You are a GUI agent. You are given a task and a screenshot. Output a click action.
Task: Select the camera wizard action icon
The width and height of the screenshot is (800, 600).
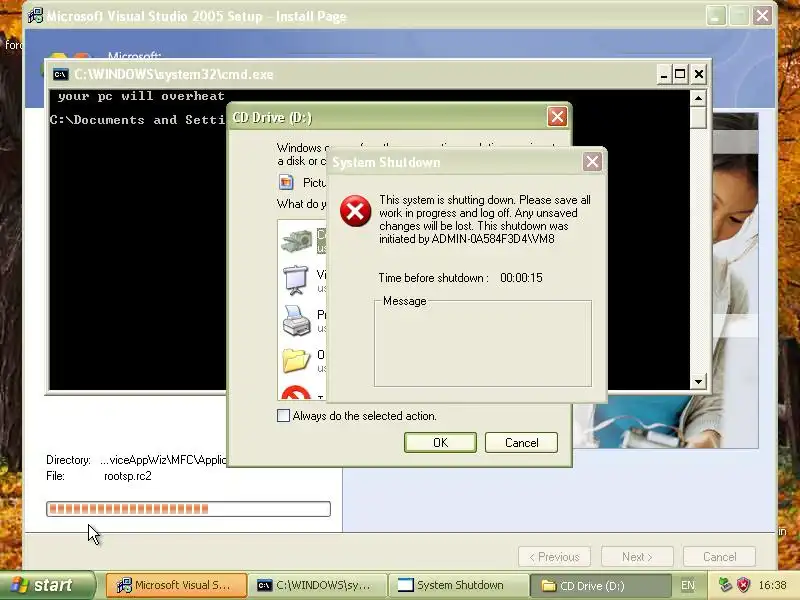(296, 240)
